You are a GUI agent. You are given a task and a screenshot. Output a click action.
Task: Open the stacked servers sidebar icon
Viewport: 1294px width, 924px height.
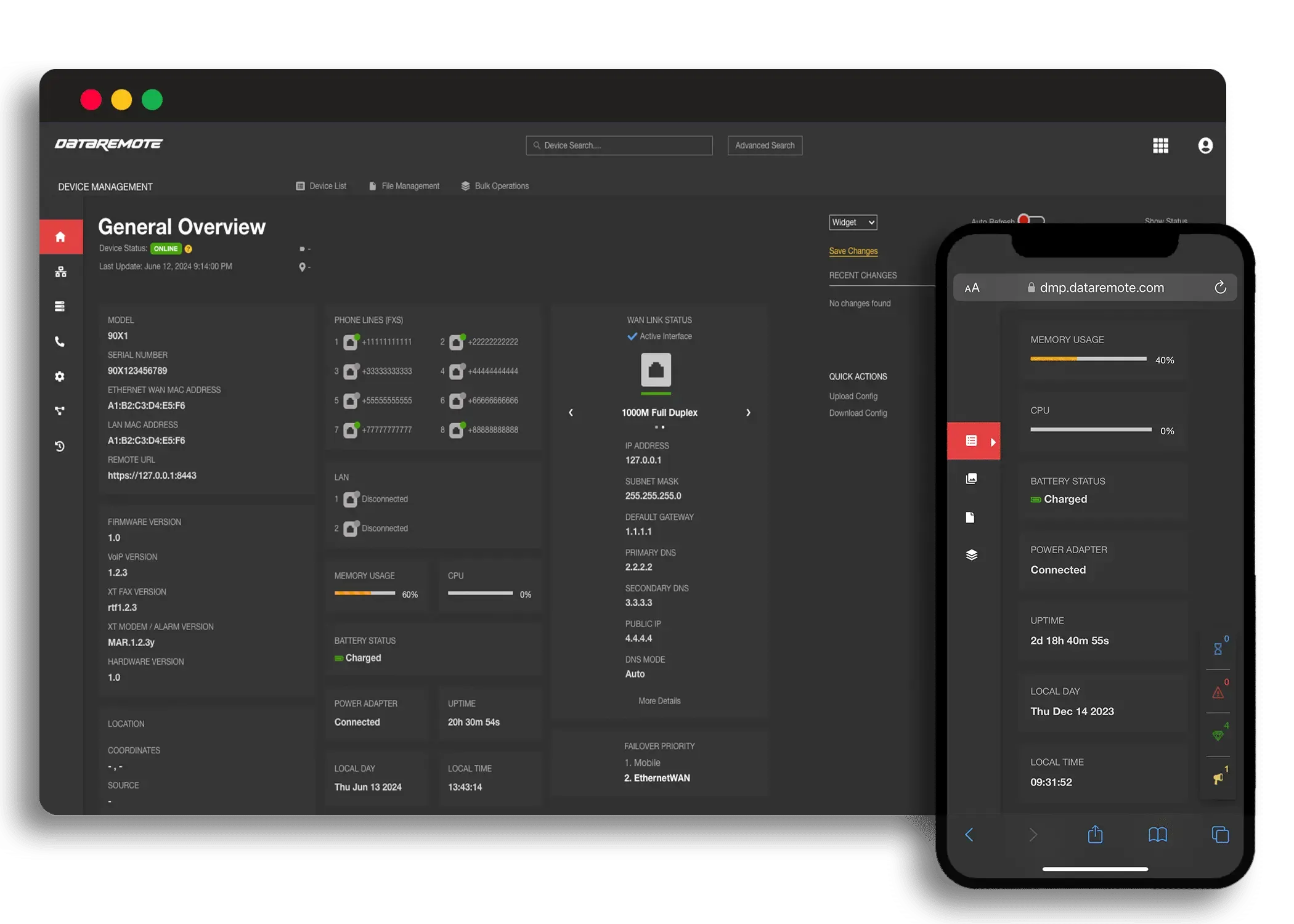(x=60, y=306)
